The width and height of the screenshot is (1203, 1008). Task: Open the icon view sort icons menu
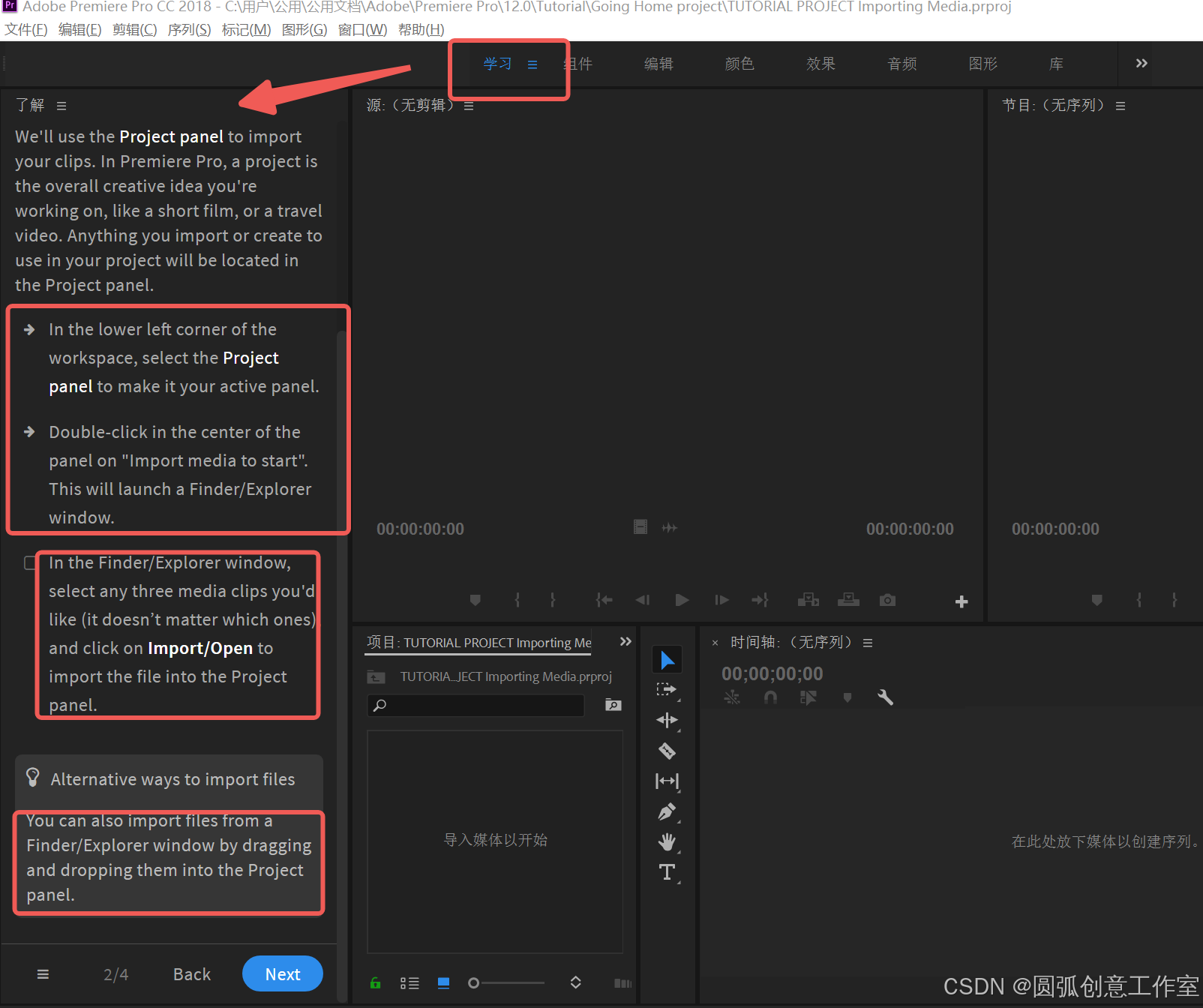coord(576,982)
